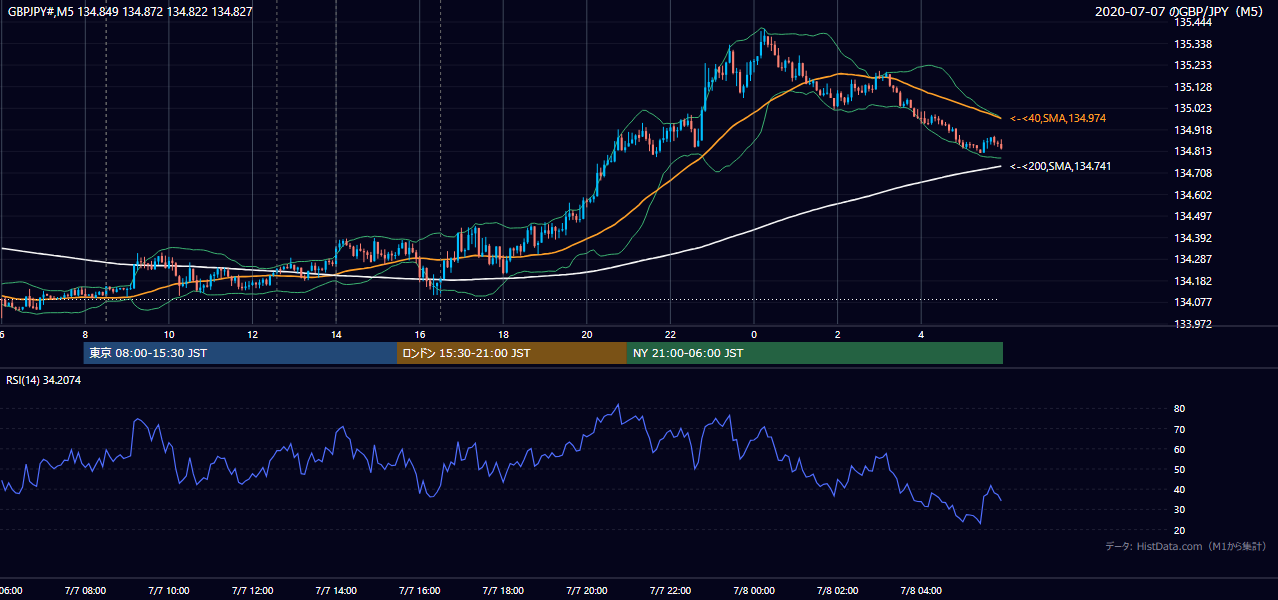Image resolution: width=1278 pixels, height=600 pixels.
Task: Click price axis value 135.338
Action: point(1193,44)
